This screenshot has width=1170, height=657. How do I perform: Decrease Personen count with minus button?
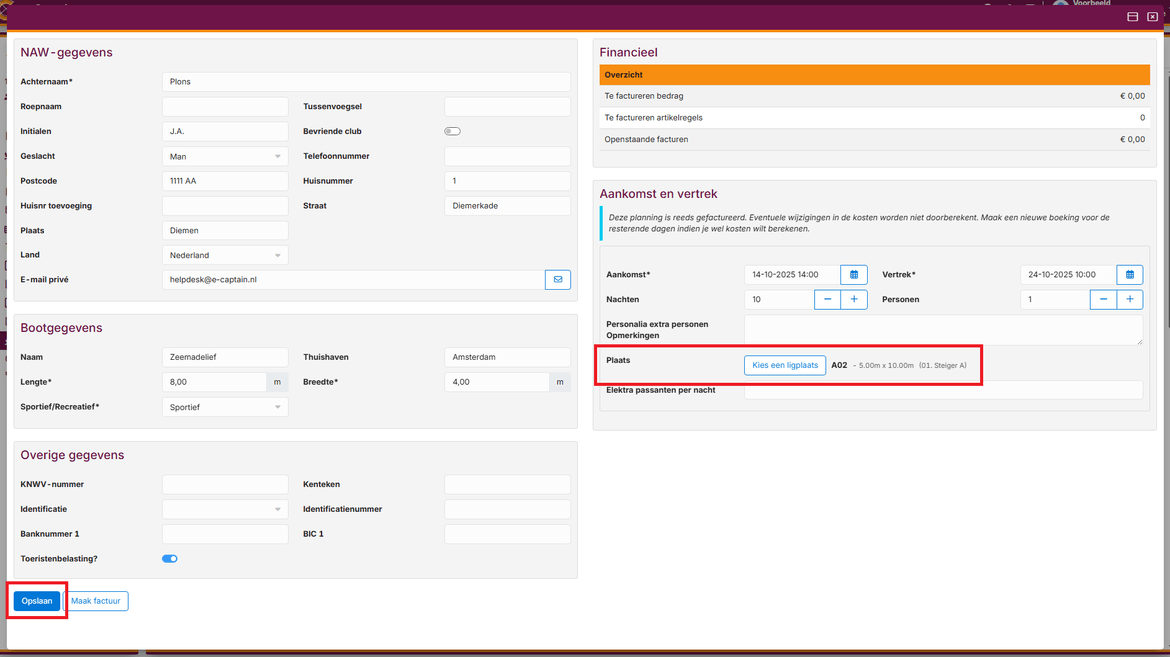(x=1104, y=300)
